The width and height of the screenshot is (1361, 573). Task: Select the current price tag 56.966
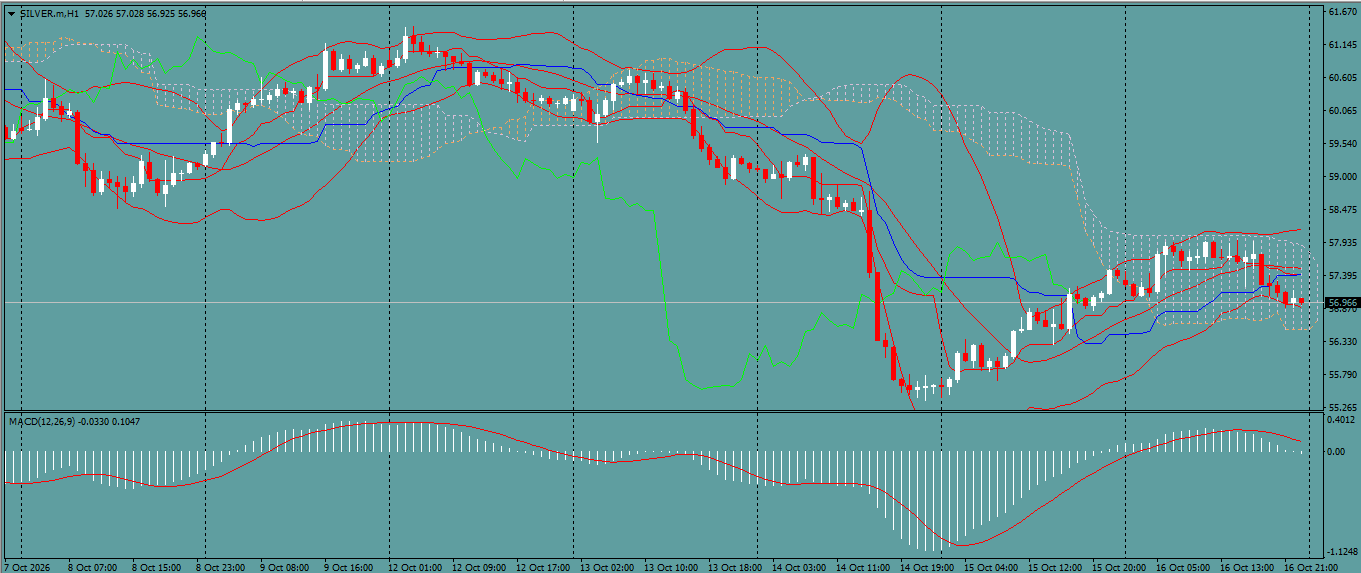1342,302
